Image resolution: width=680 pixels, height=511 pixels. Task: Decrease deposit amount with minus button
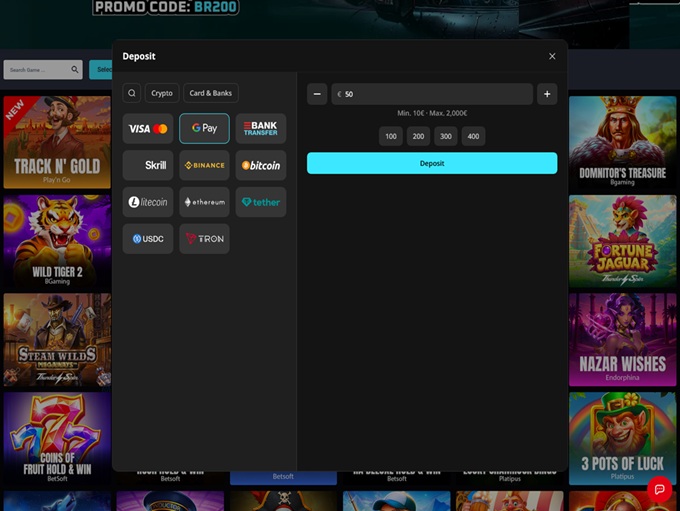tap(317, 94)
